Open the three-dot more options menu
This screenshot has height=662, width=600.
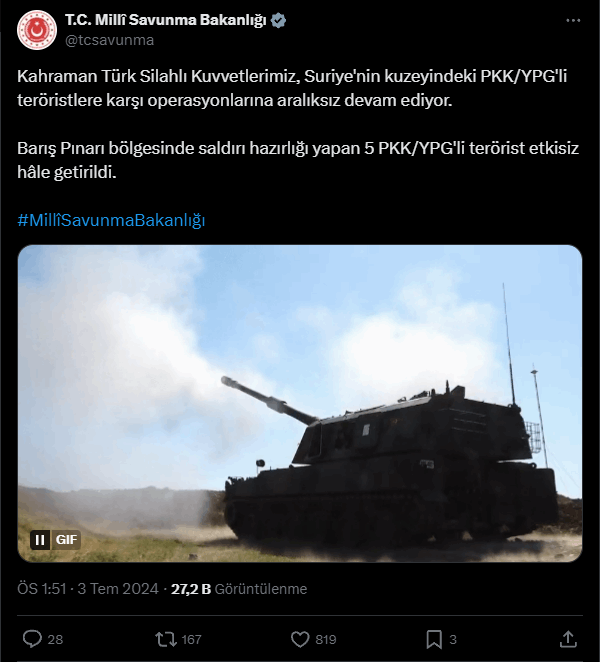[573, 20]
